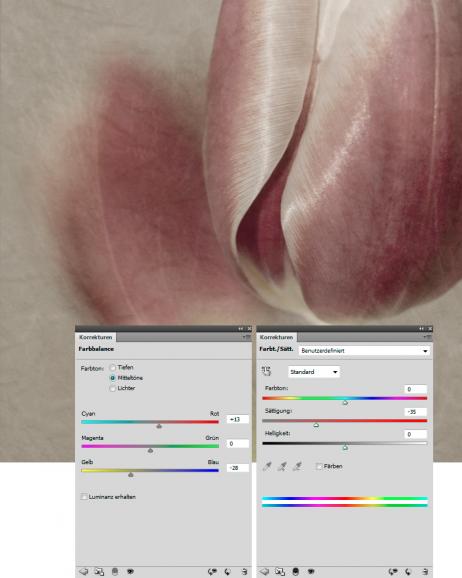Open the Benutzerdefiniert preset dropdown
The width and height of the screenshot is (462, 578).
click(x=364, y=351)
